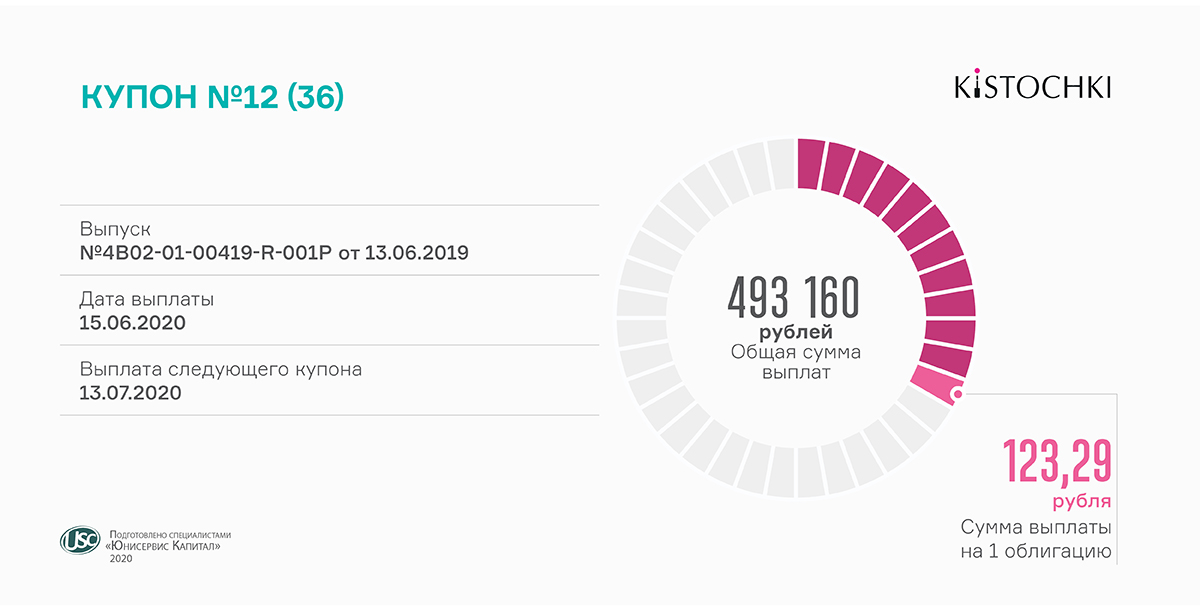This screenshot has width=1200, height=606.
Task: Click the «Юнисервис Капитал» company name
Action: [163, 547]
